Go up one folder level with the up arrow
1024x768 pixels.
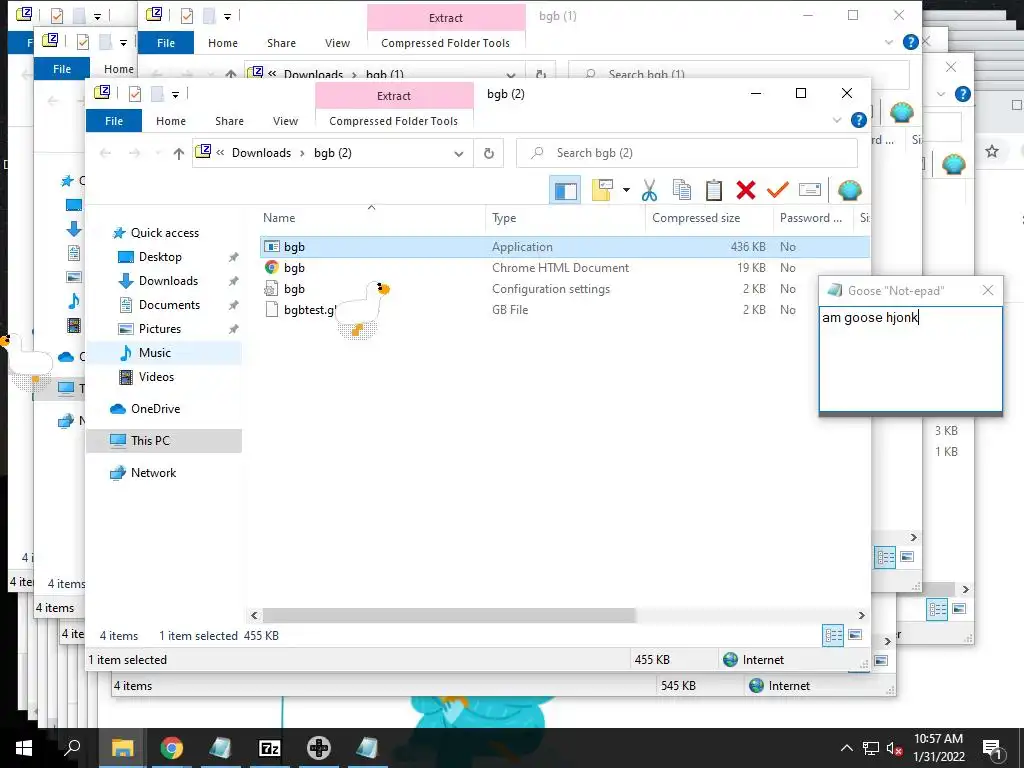178,153
